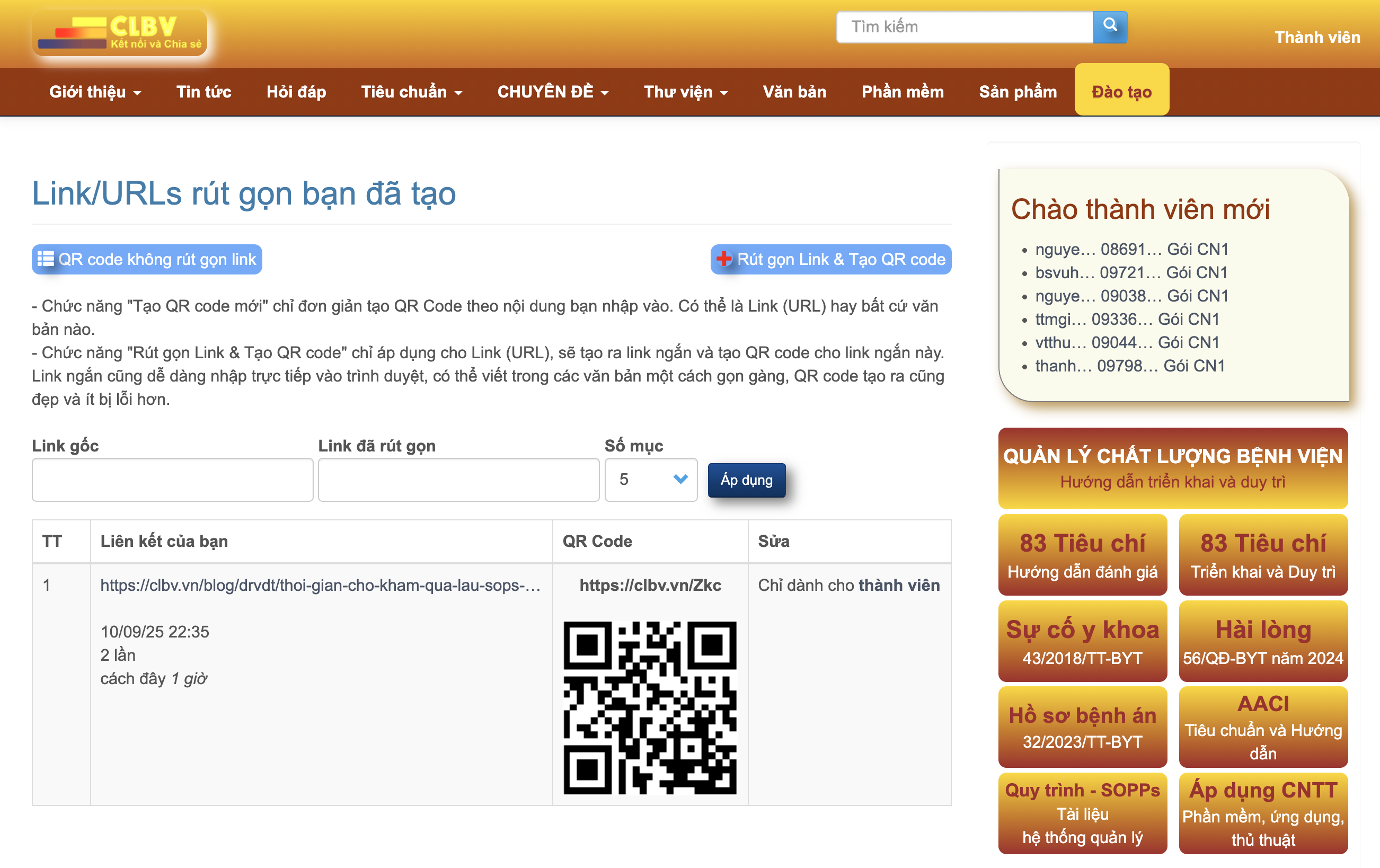Go to the Tin tức menu item
This screenshot has width=1380, height=868.
point(204,92)
